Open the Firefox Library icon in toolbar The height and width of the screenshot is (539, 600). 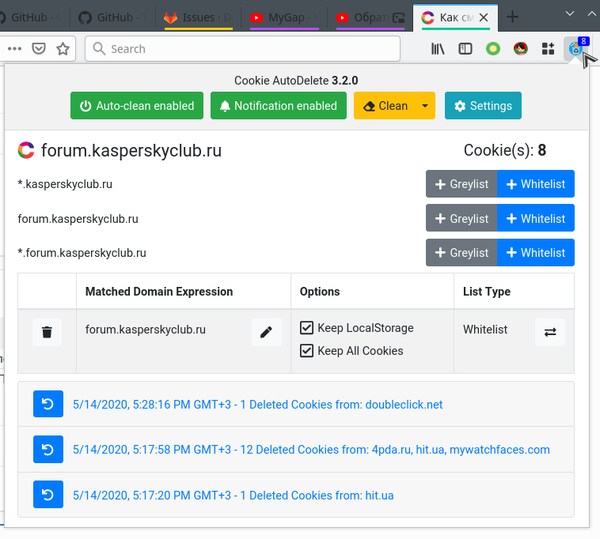pos(438,48)
